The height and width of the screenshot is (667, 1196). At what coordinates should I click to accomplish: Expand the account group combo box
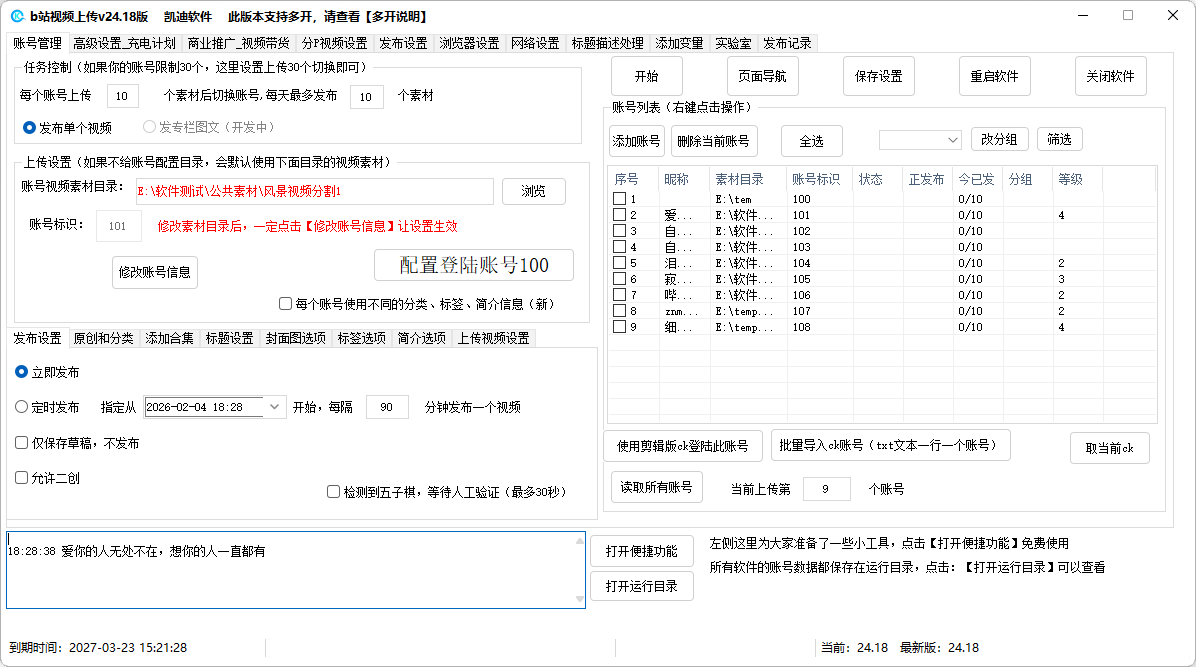tap(951, 140)
